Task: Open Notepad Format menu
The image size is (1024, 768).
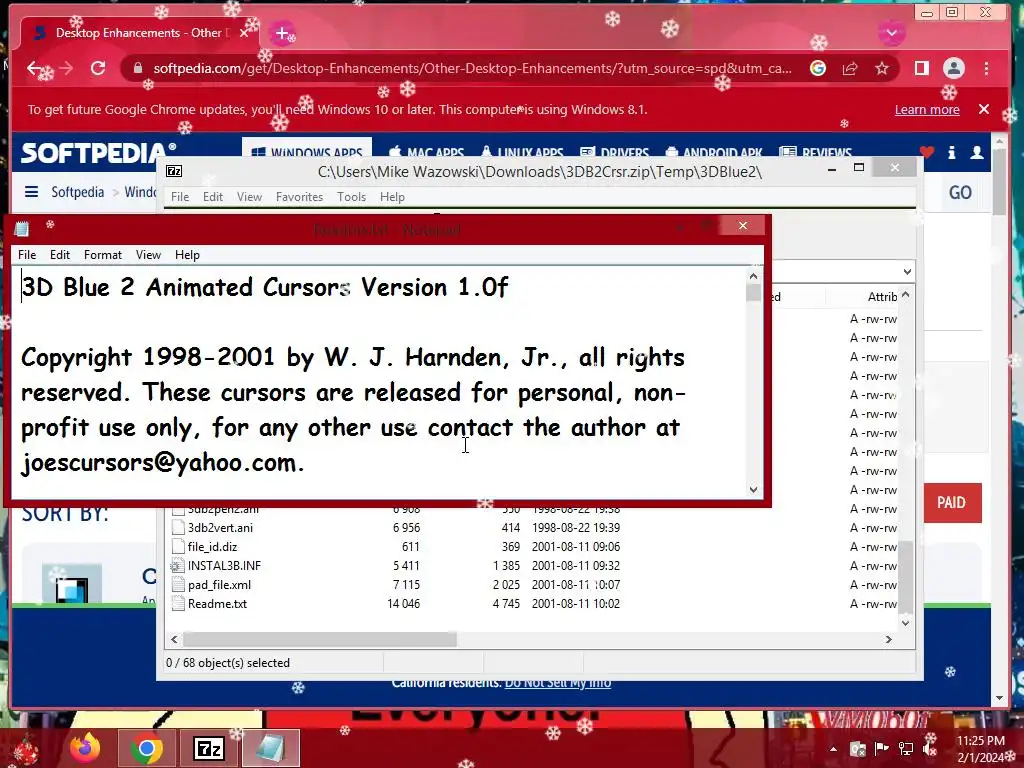Action: [x=103, y=255]
